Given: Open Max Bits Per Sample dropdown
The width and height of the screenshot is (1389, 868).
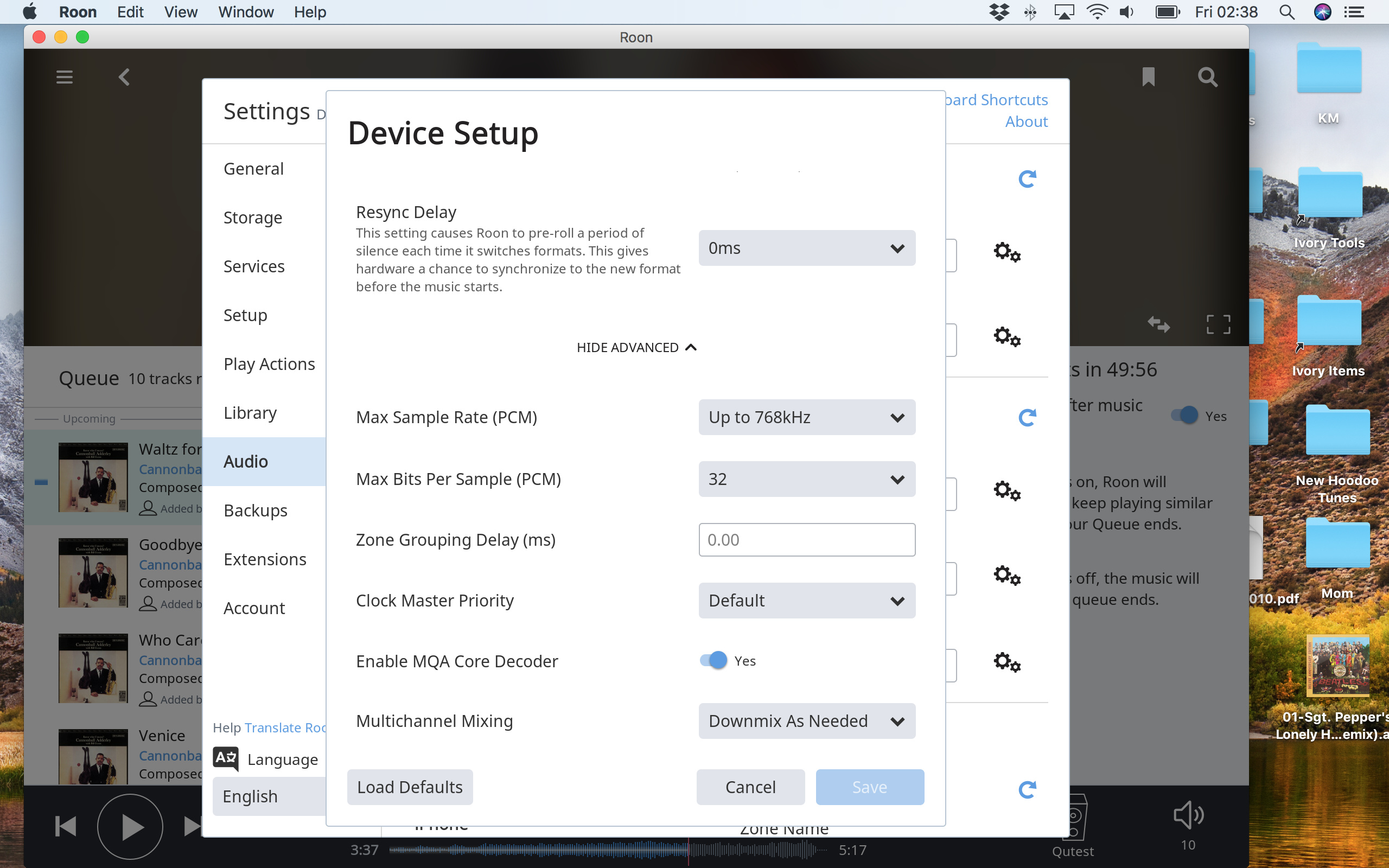Looking at the screenshot, I should coord(806,480).
